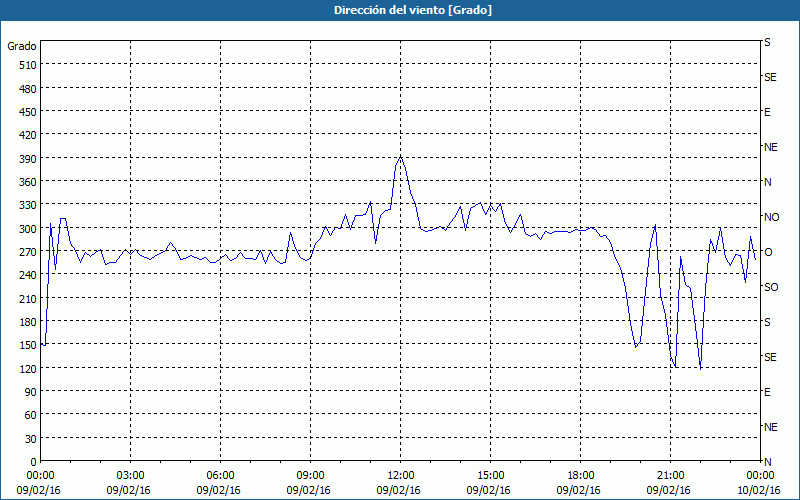Select the 150 degree axis label
800x500 pixels.
click(28, 345)
